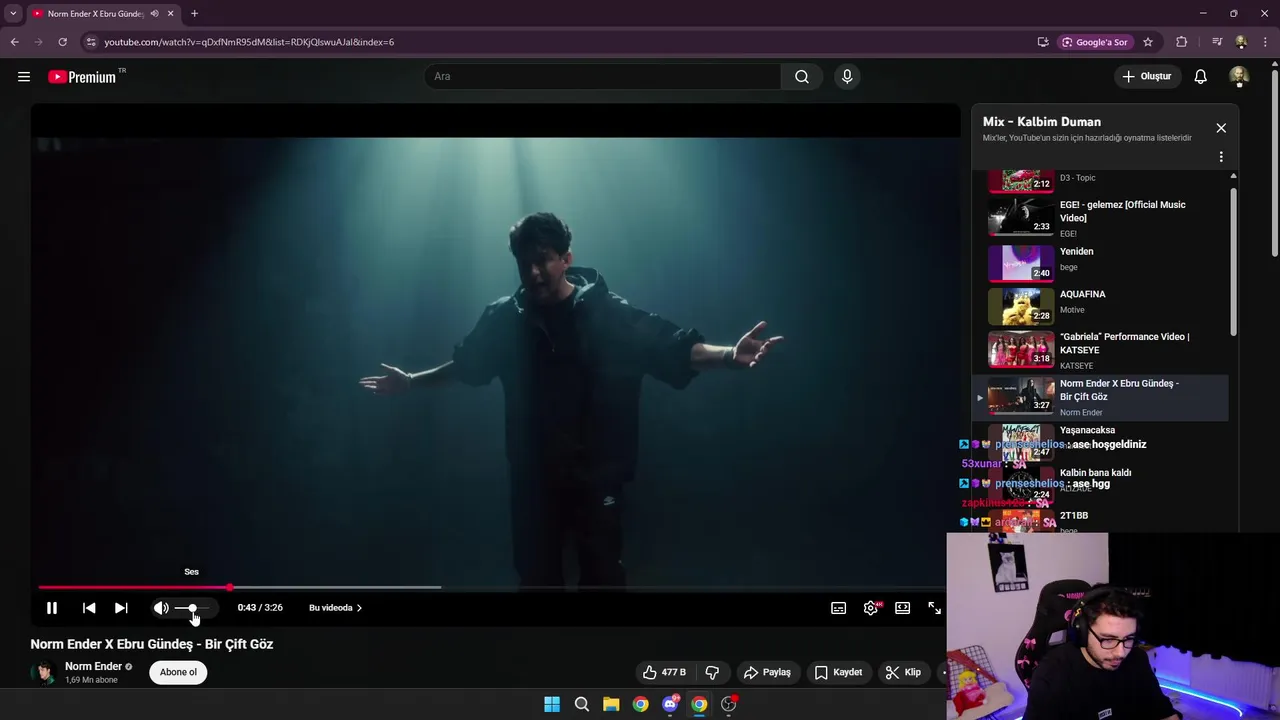Image resolution: width=1280 pixels, height=720 pixels.
Task: Close the YouTube browser tab
Action: click(170, 14)
